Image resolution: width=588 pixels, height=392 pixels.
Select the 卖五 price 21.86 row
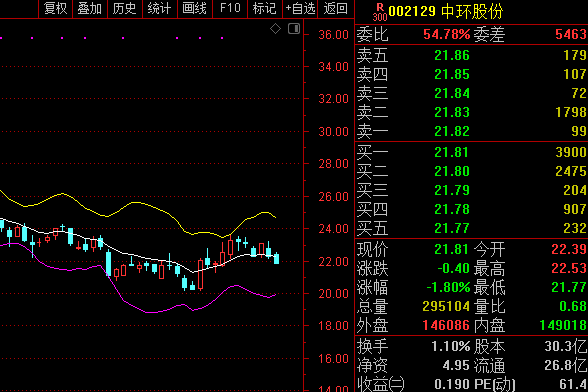click(x=471, y=56)
